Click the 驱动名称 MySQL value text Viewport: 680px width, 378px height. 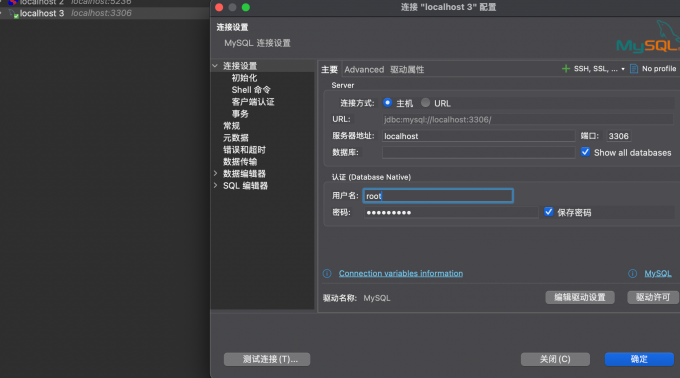point(377,298)
